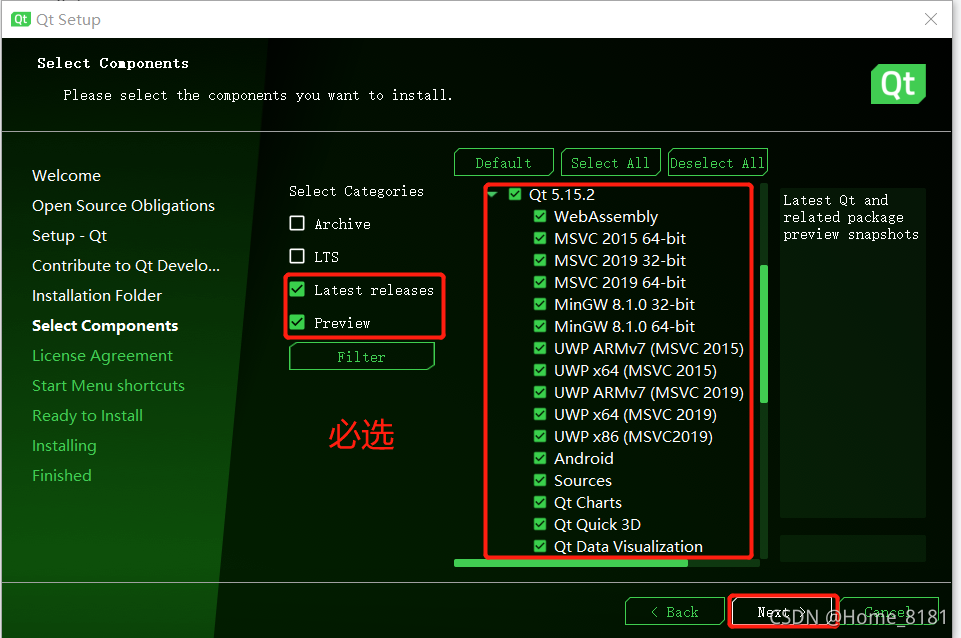This screenshot has width=961, height=638.
Task: Select the WebAssembly row label
Action: pos(606,217)
